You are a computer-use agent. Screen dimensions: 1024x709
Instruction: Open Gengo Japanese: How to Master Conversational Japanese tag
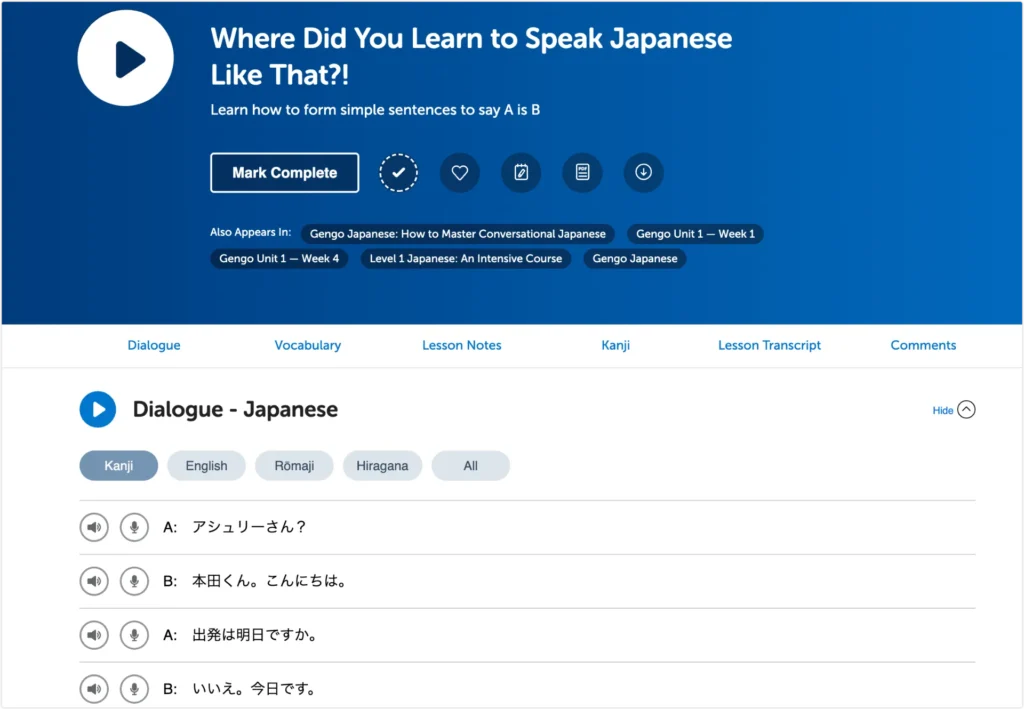point(458,234)
